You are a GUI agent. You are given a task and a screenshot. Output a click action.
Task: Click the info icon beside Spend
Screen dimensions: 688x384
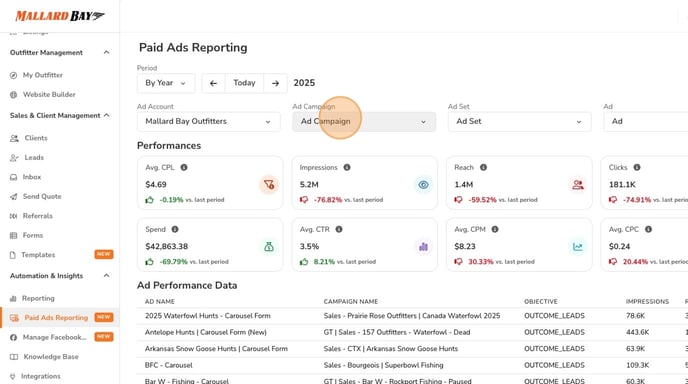click(175, 229)
